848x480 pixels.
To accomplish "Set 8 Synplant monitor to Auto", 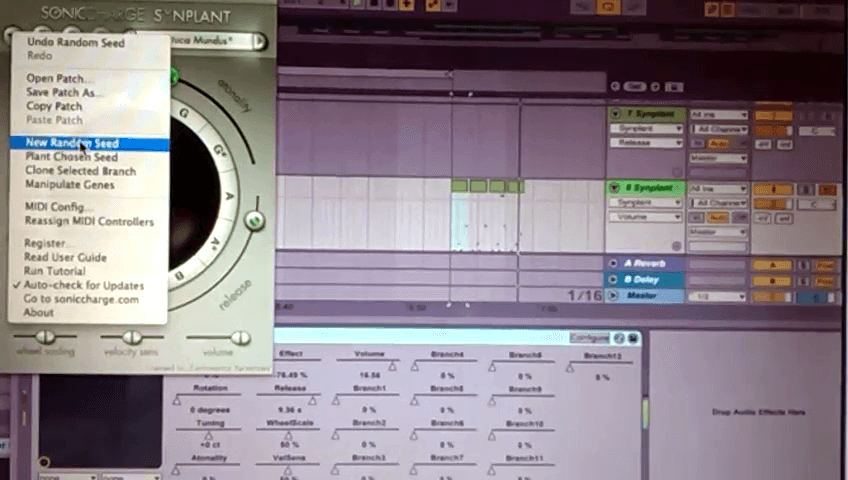I will 718,217.
